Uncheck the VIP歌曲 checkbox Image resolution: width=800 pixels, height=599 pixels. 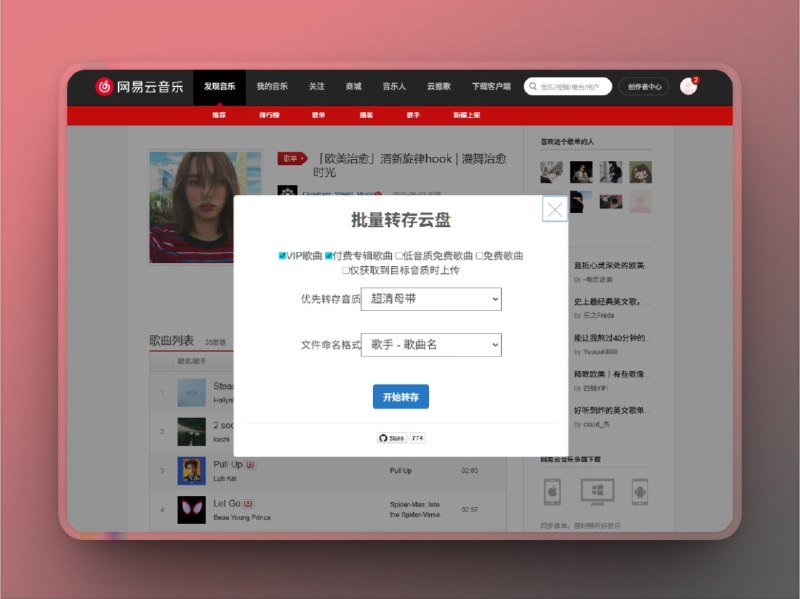[x=282, y=255]
